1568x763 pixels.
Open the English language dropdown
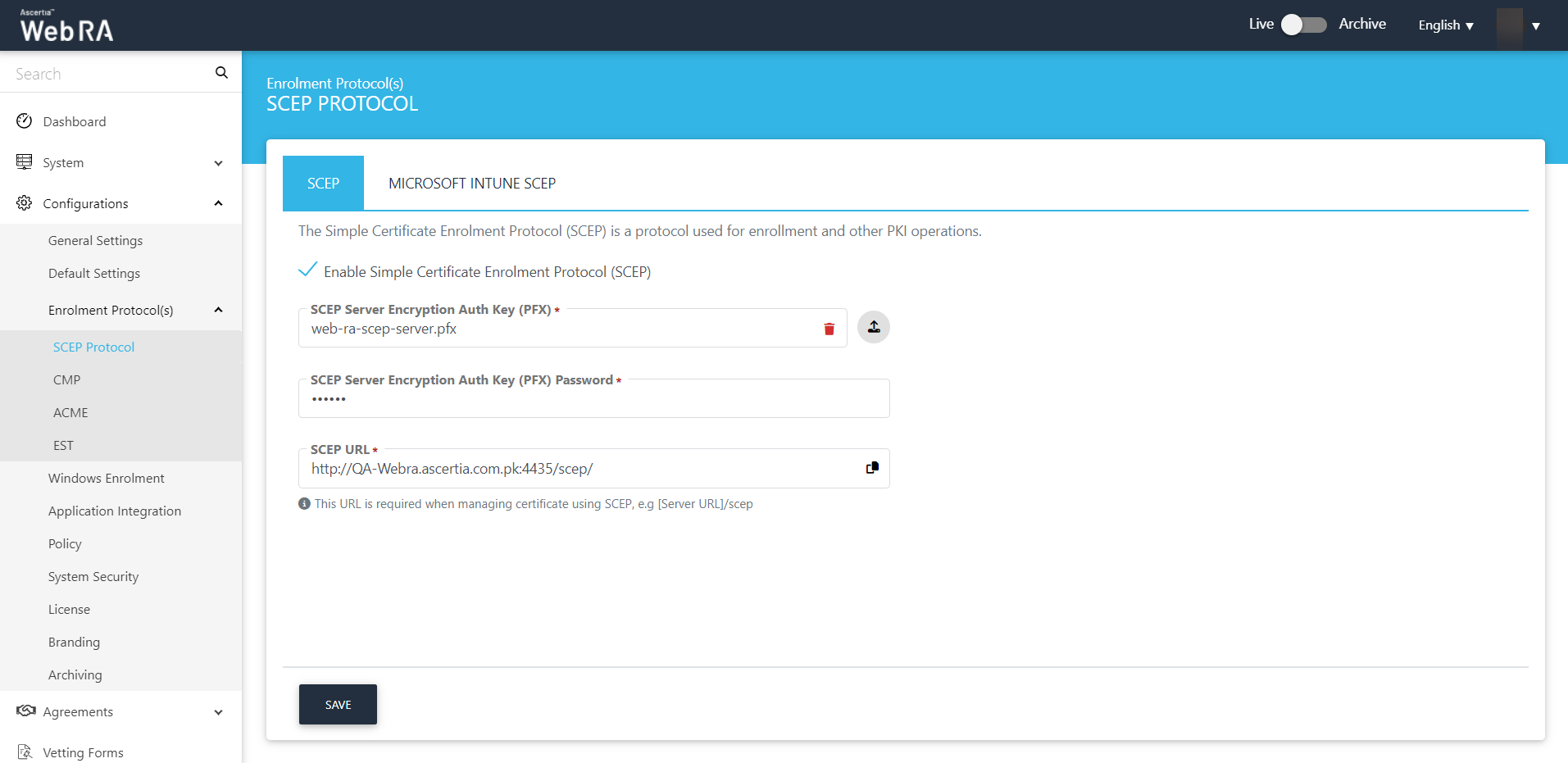(x=1446, y=25)
